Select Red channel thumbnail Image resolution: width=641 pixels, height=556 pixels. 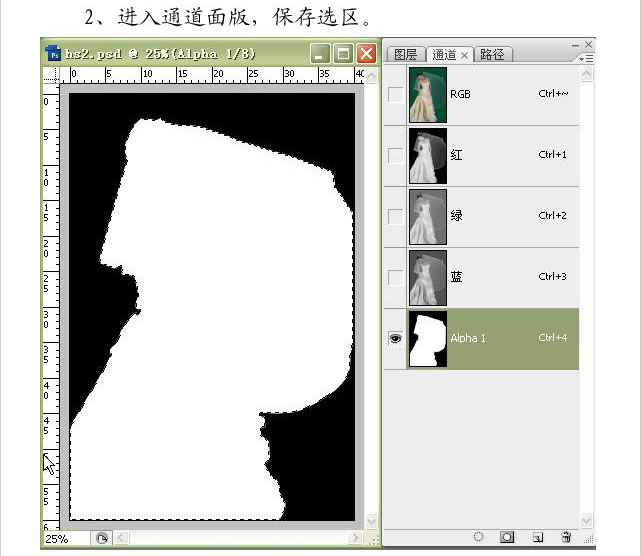pyautogui.click(x=428, y=156)
